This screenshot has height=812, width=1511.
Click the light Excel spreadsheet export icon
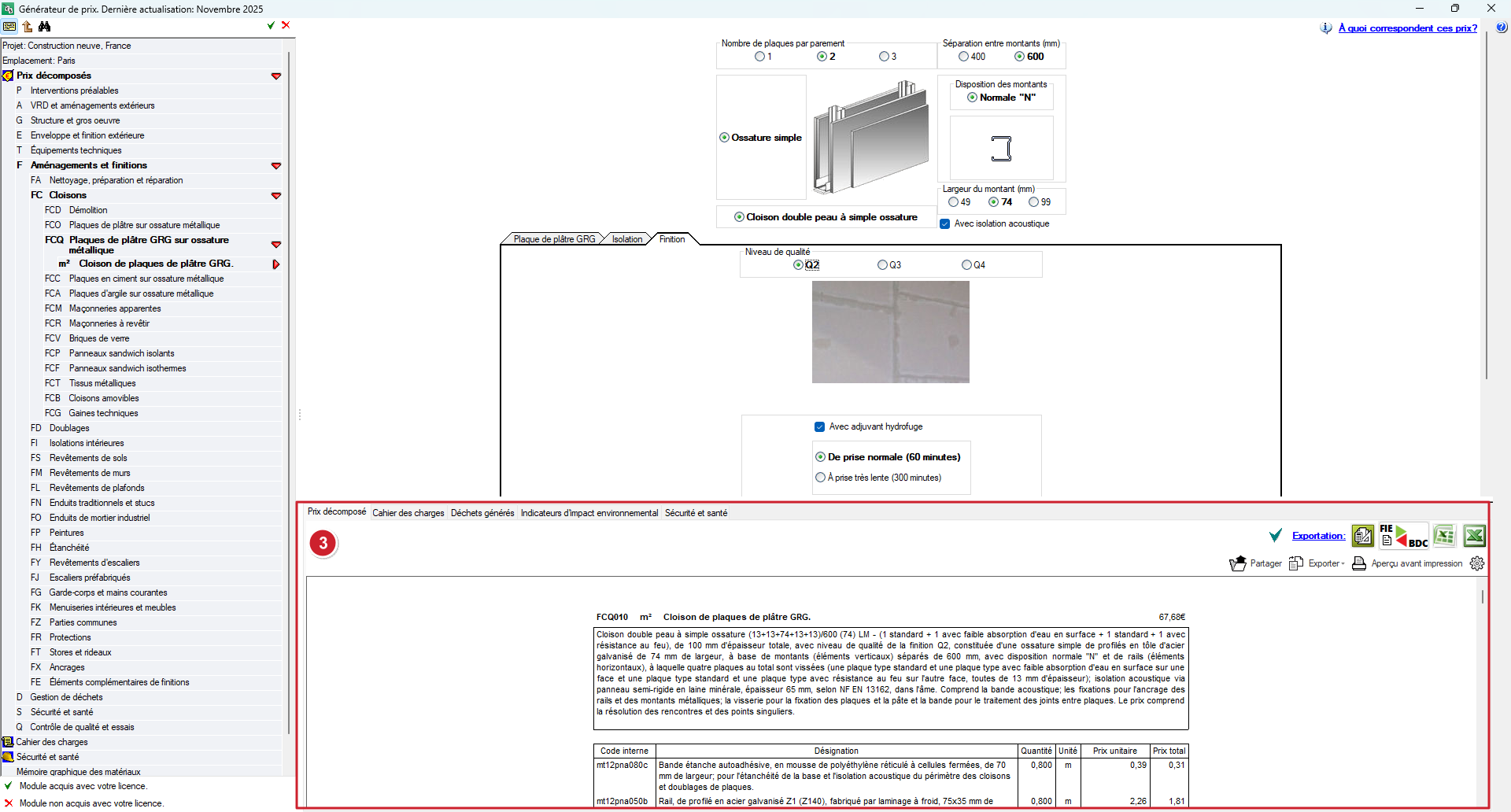coord(1444,536)
